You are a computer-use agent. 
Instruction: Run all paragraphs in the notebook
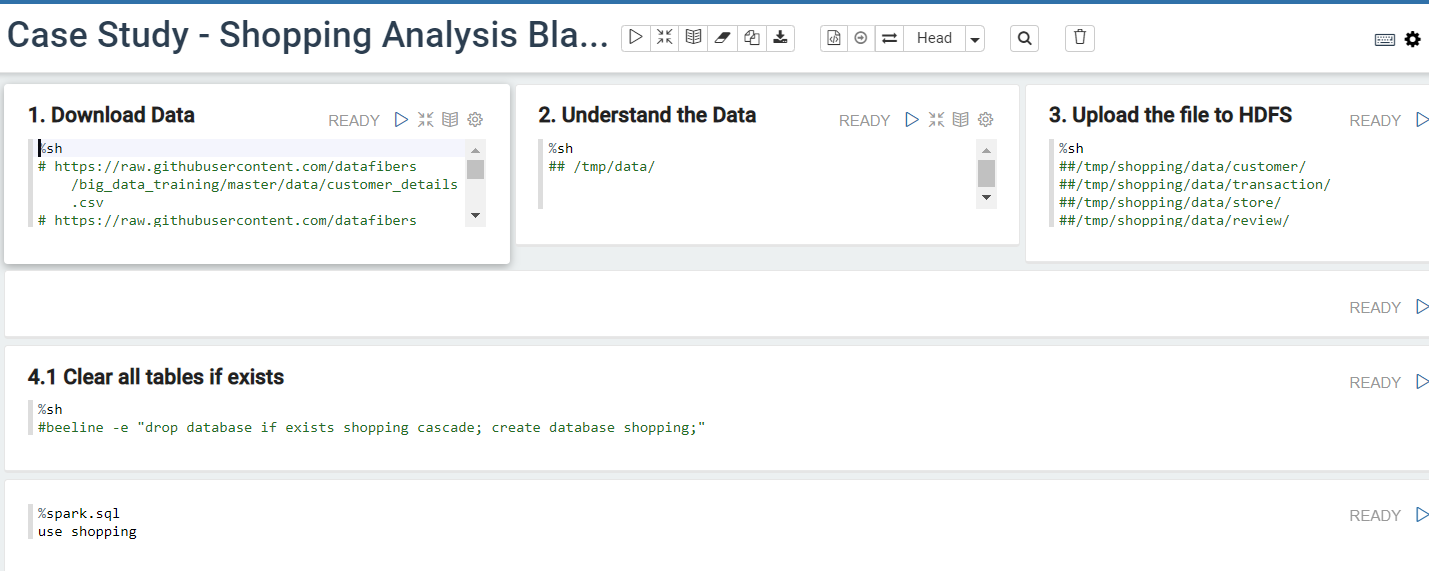click(635, 38)
